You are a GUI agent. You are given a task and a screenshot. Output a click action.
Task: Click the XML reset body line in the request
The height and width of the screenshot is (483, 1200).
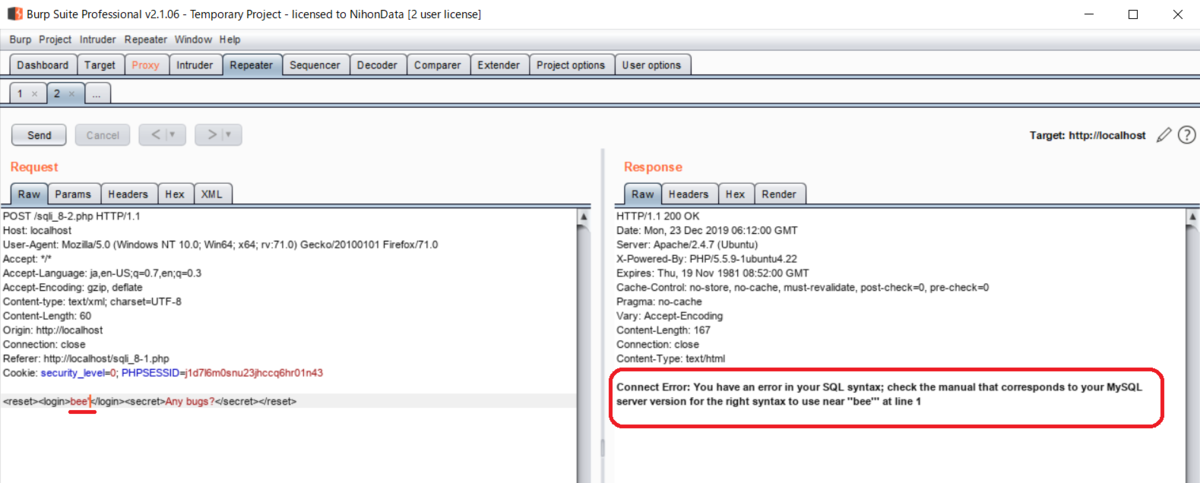pos(150,401)
